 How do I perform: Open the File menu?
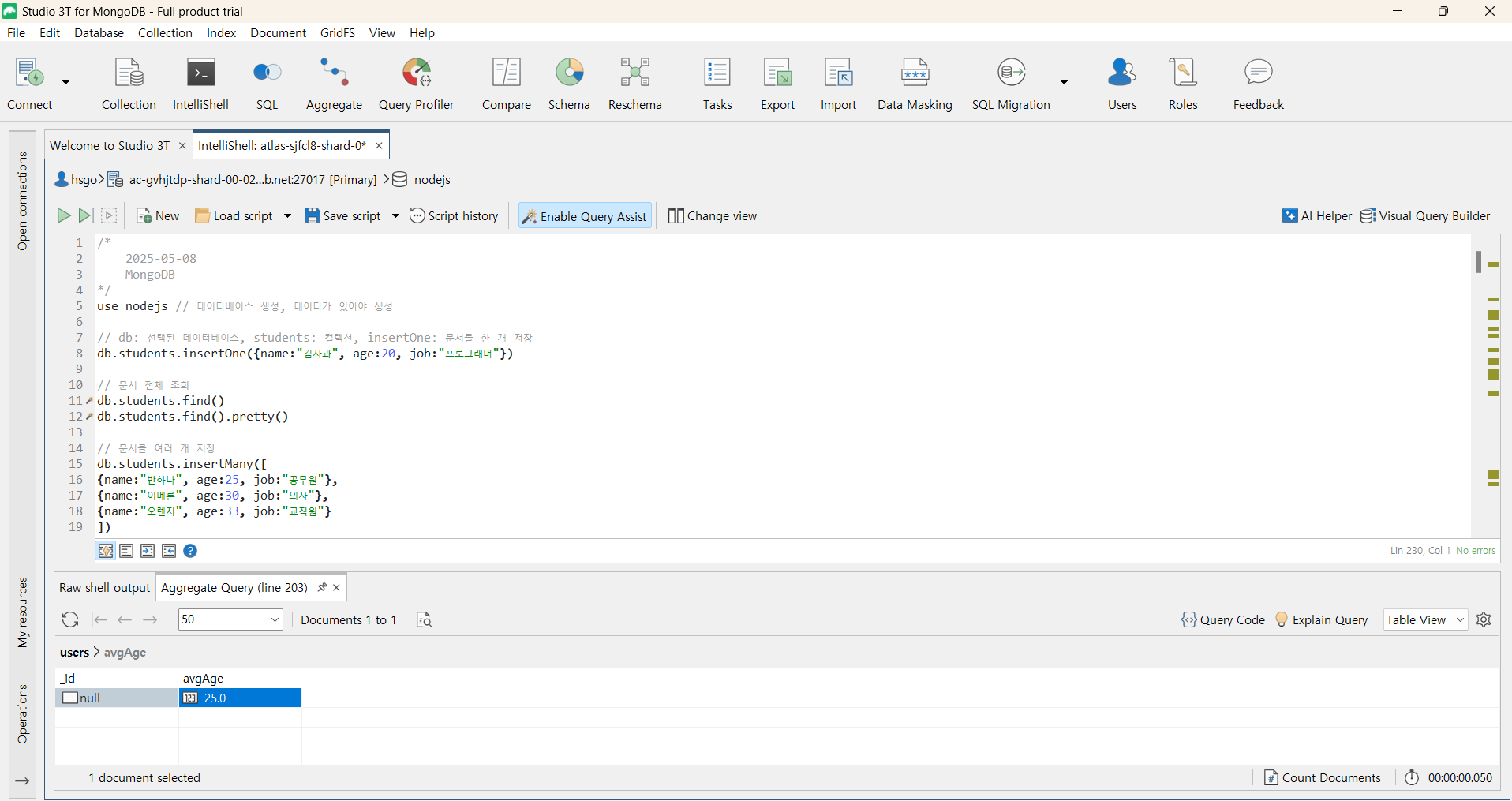(x=16, y=32)
